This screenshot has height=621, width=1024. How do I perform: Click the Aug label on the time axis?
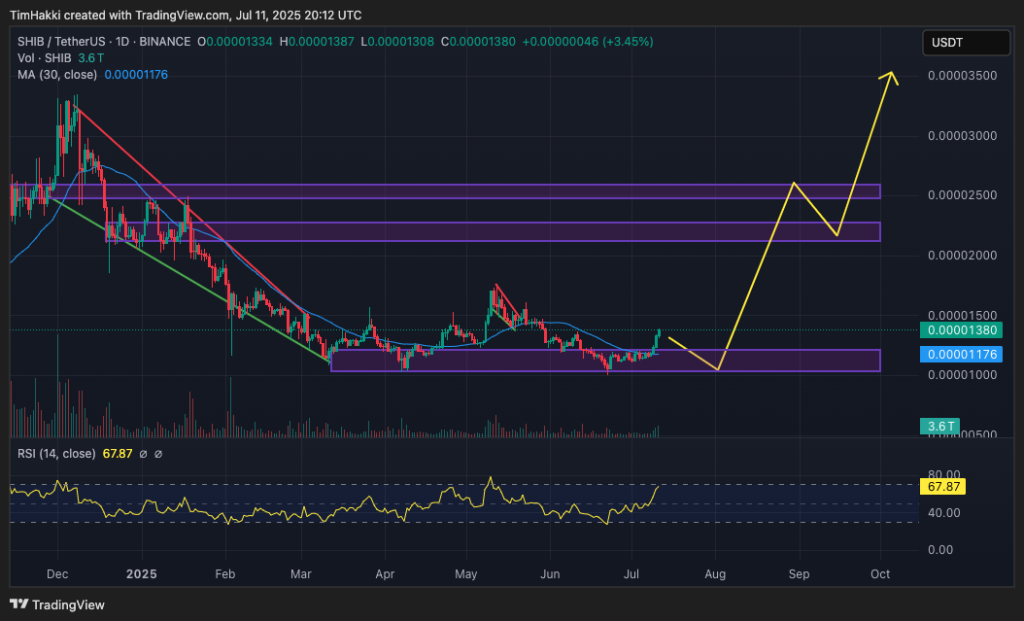(715, 575)
